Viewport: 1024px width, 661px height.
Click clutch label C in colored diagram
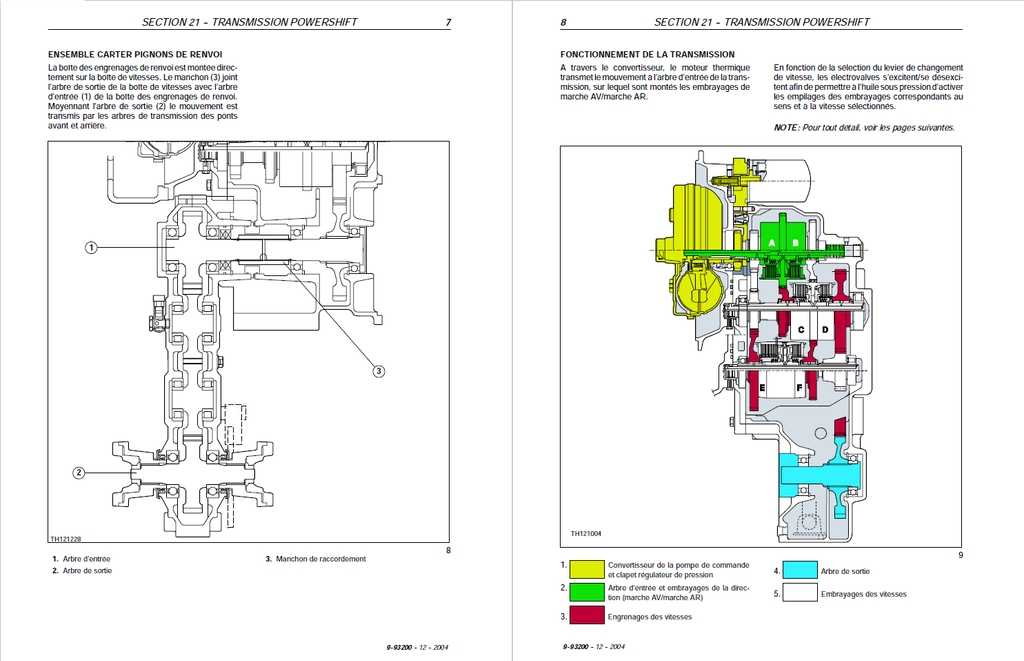[x=801, y=330]
